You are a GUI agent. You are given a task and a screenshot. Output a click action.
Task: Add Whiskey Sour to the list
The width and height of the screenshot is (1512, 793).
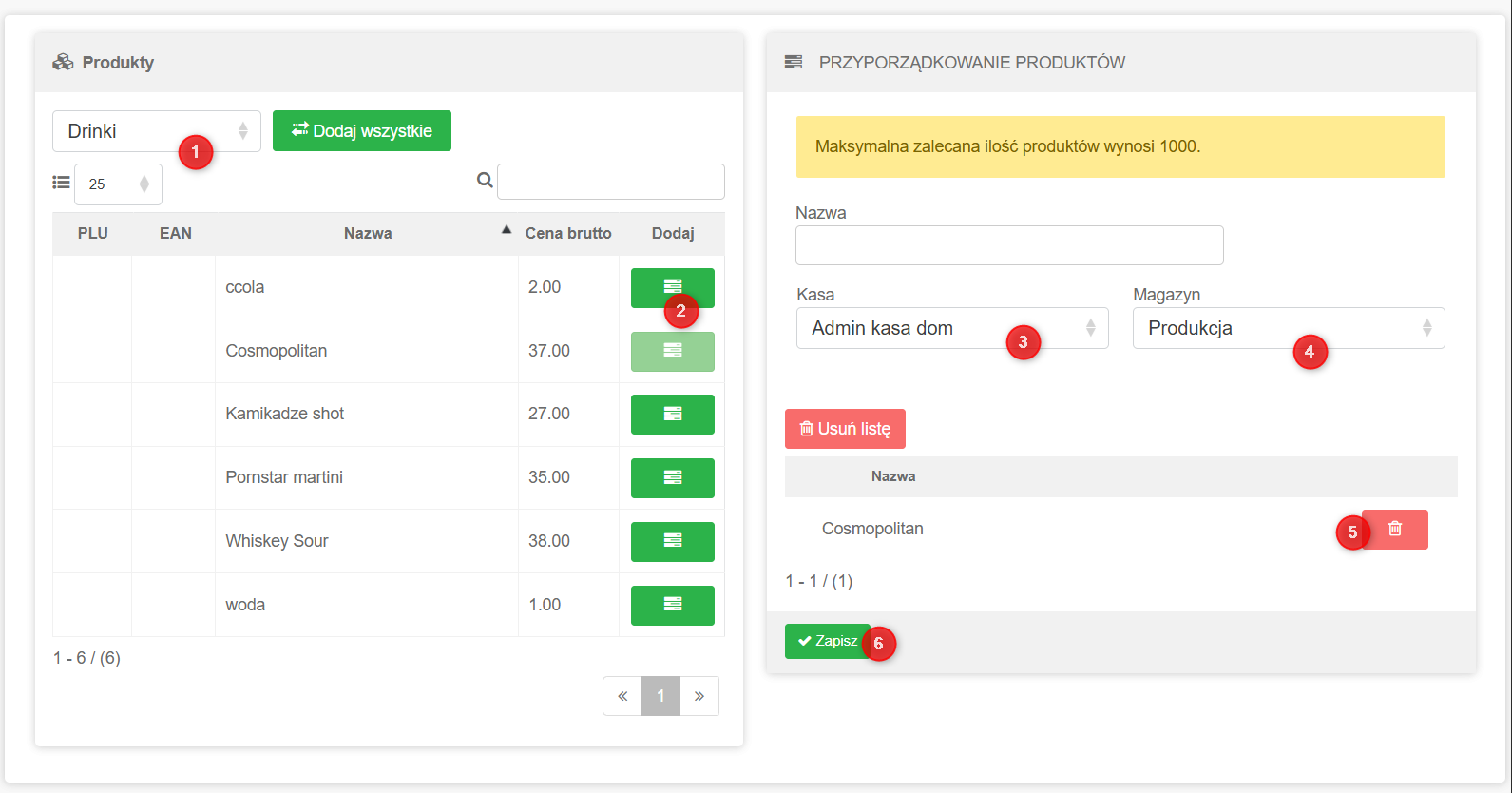pyautogui.click(x=672, y=542)
